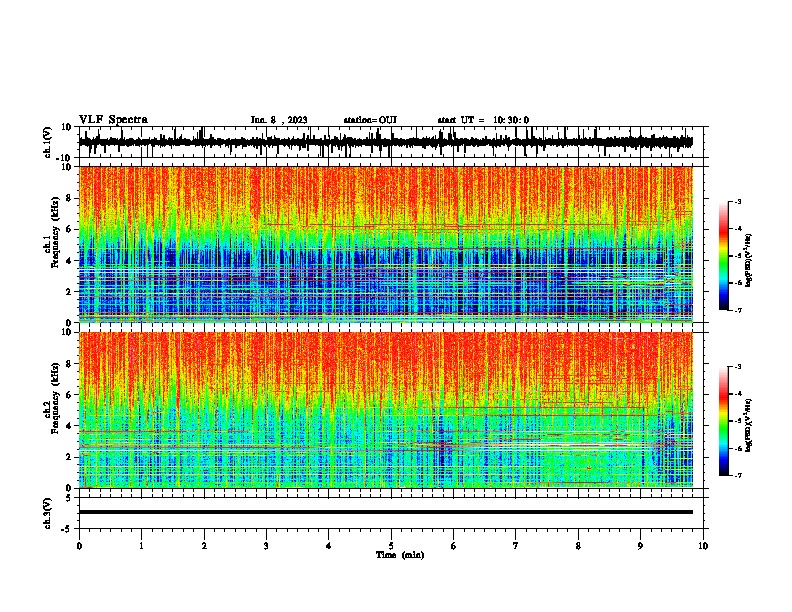Click the station identifier text in header

370,120
